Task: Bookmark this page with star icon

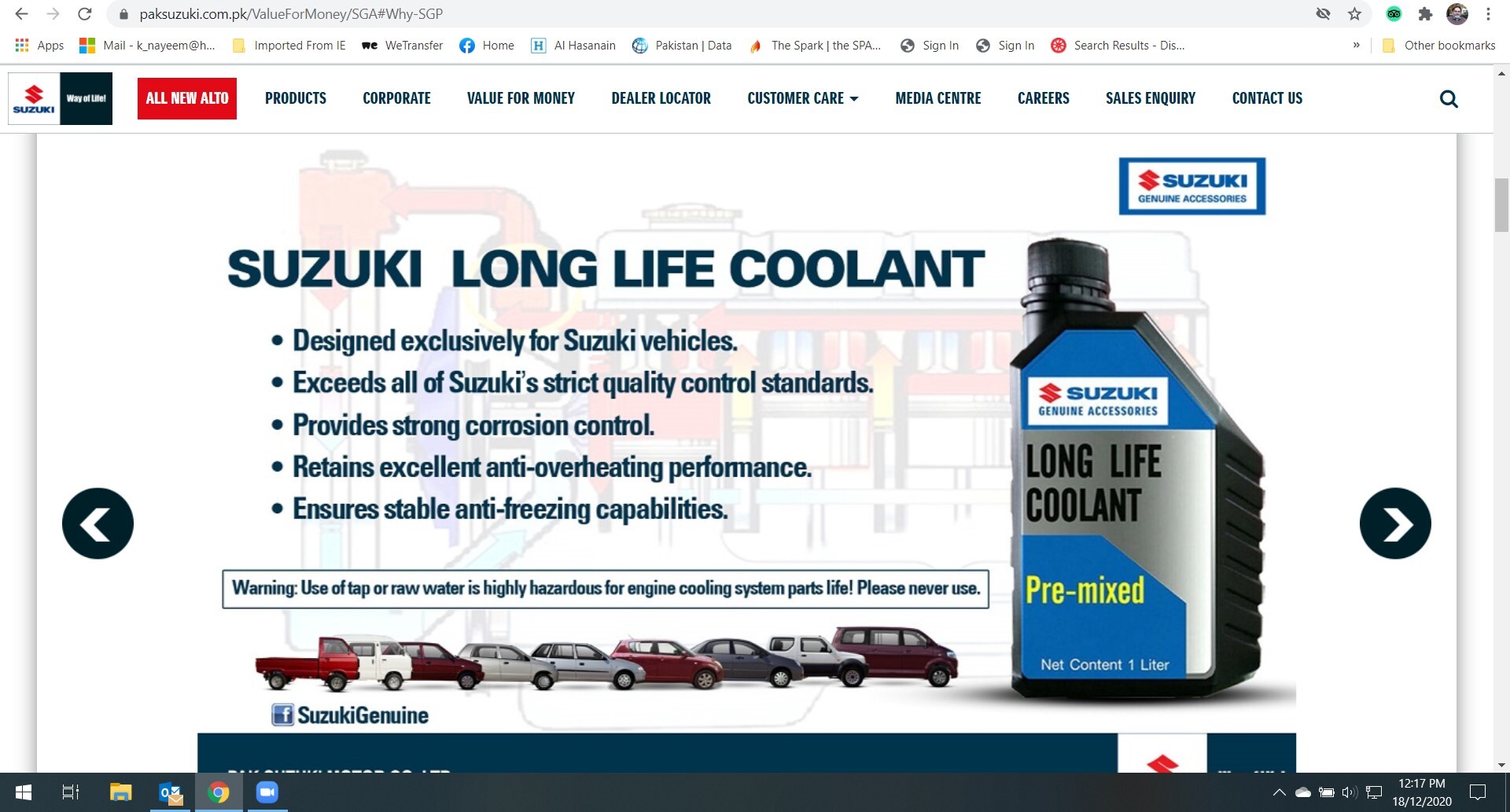Action: [1354, 13]
